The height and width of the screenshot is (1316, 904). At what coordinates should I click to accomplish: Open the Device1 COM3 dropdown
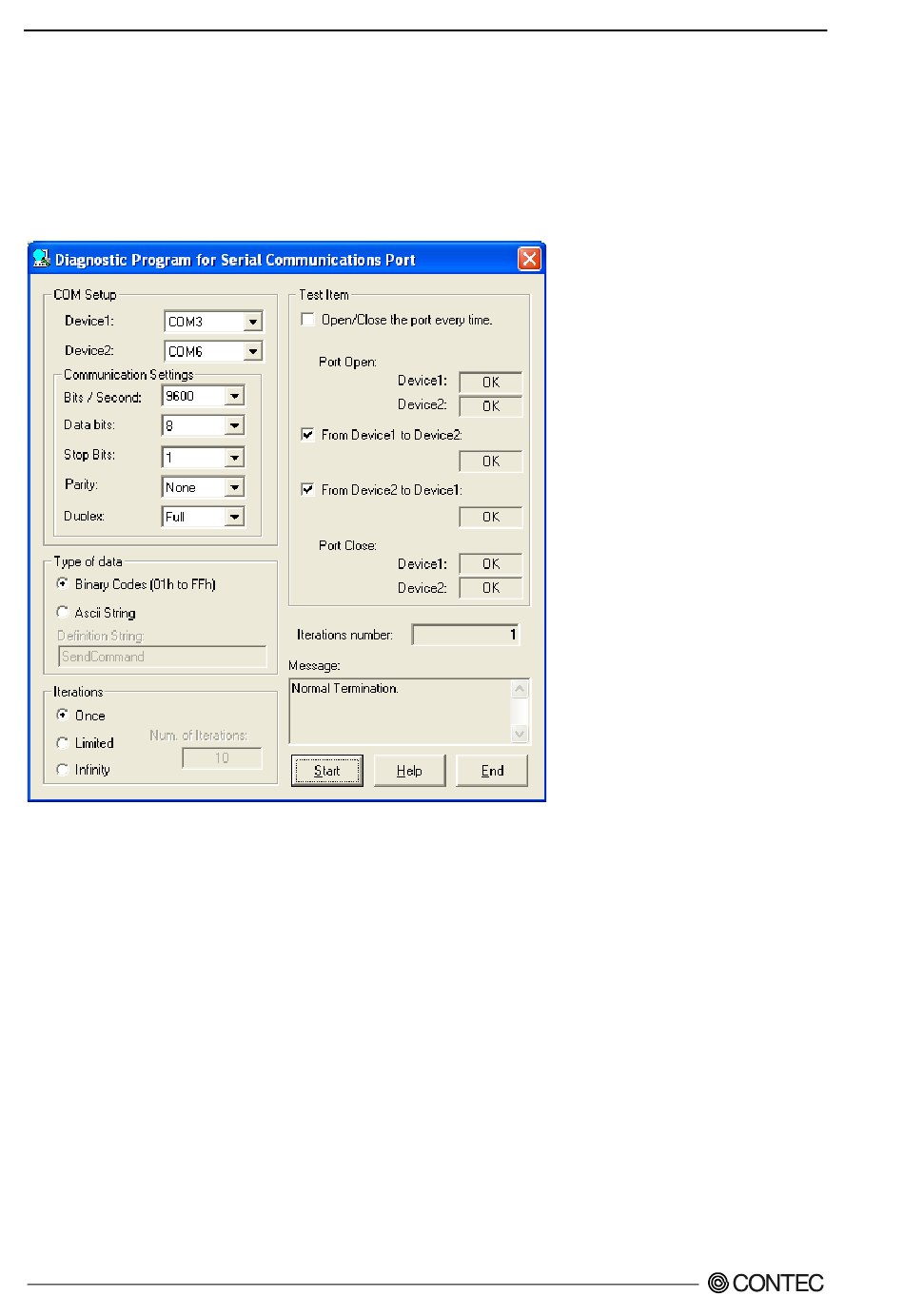pos(252,322)
